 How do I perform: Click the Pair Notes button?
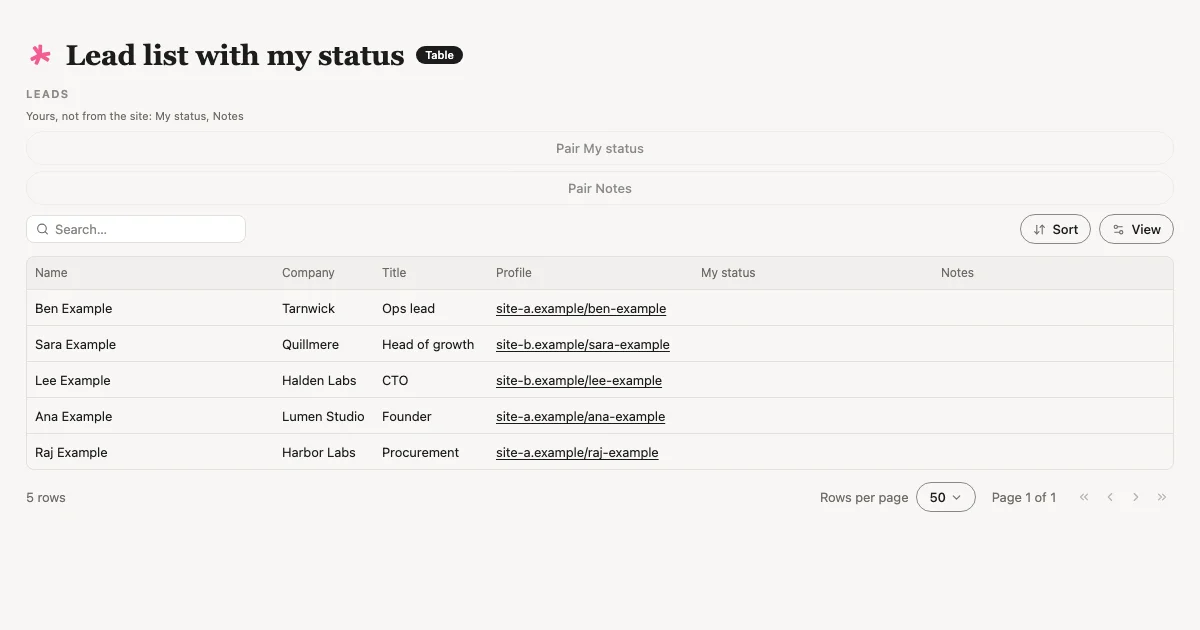[600, 188]
